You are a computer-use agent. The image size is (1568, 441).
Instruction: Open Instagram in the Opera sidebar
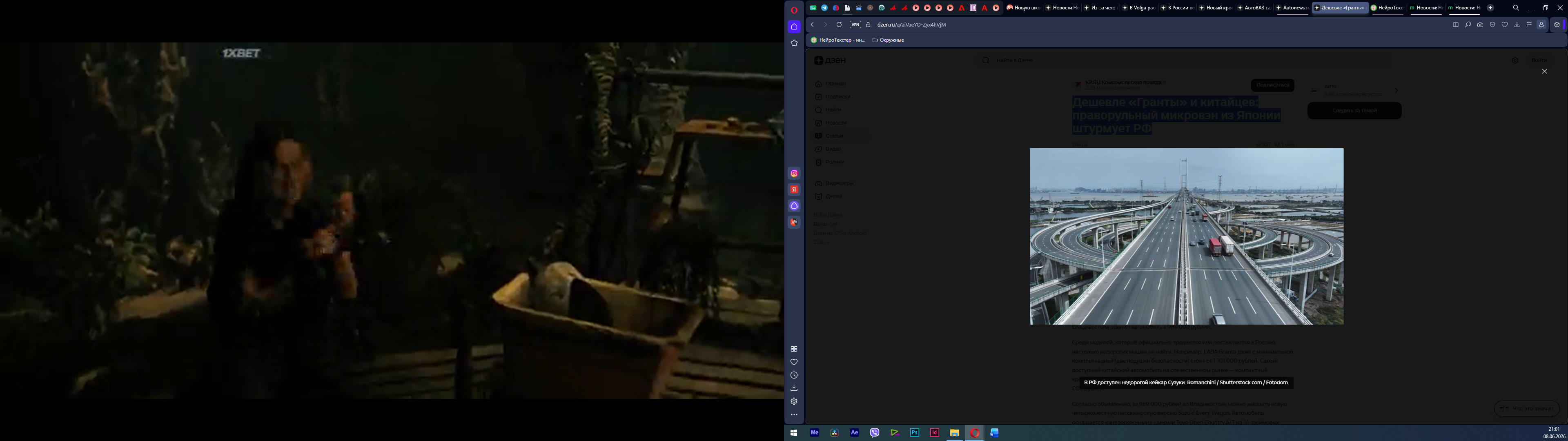tap(794, 174)
